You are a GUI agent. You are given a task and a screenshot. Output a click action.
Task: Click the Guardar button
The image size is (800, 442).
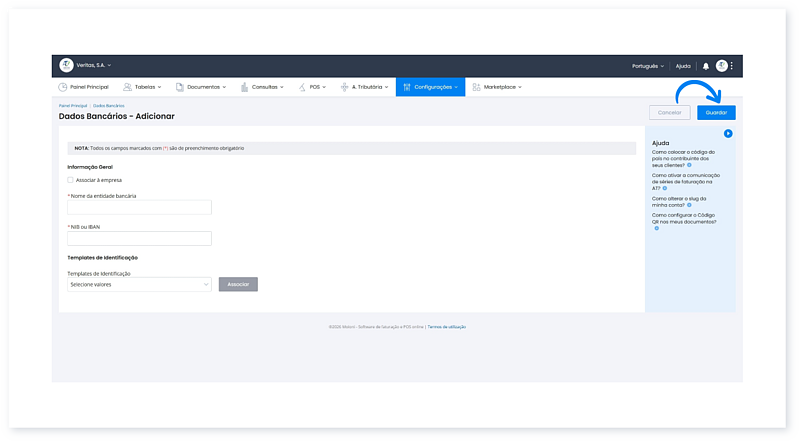click(x=716, y=113)
